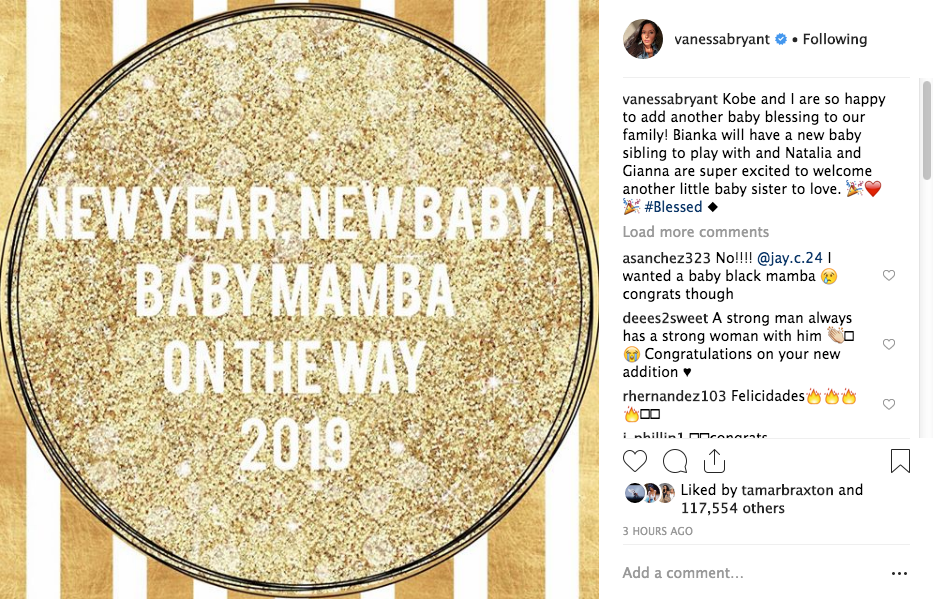Screen dimensions: 933x599
Task: Click the liker avatars beside Liked by
Action: pyautogui.click(x=649, y=492)
